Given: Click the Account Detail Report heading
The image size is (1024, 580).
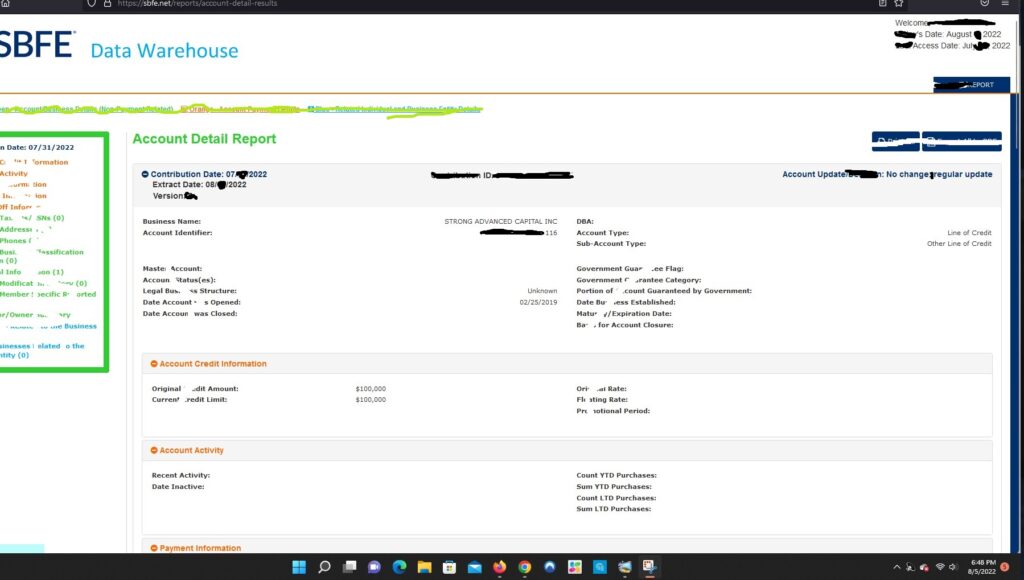Looking at the screenshot, I should 204,138.
